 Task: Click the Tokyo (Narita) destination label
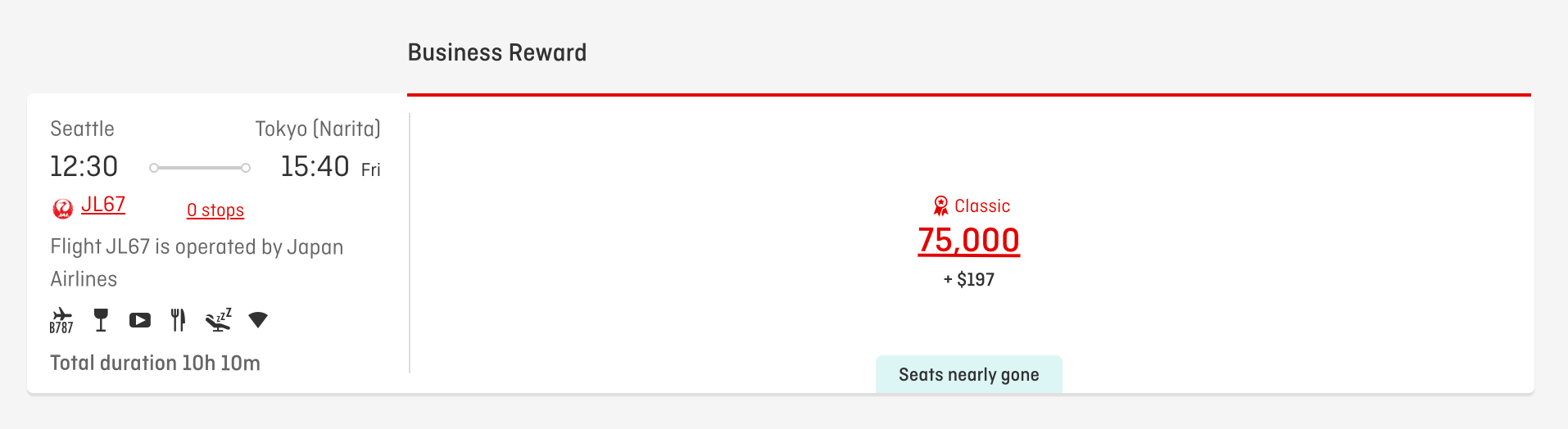(318, 129)
